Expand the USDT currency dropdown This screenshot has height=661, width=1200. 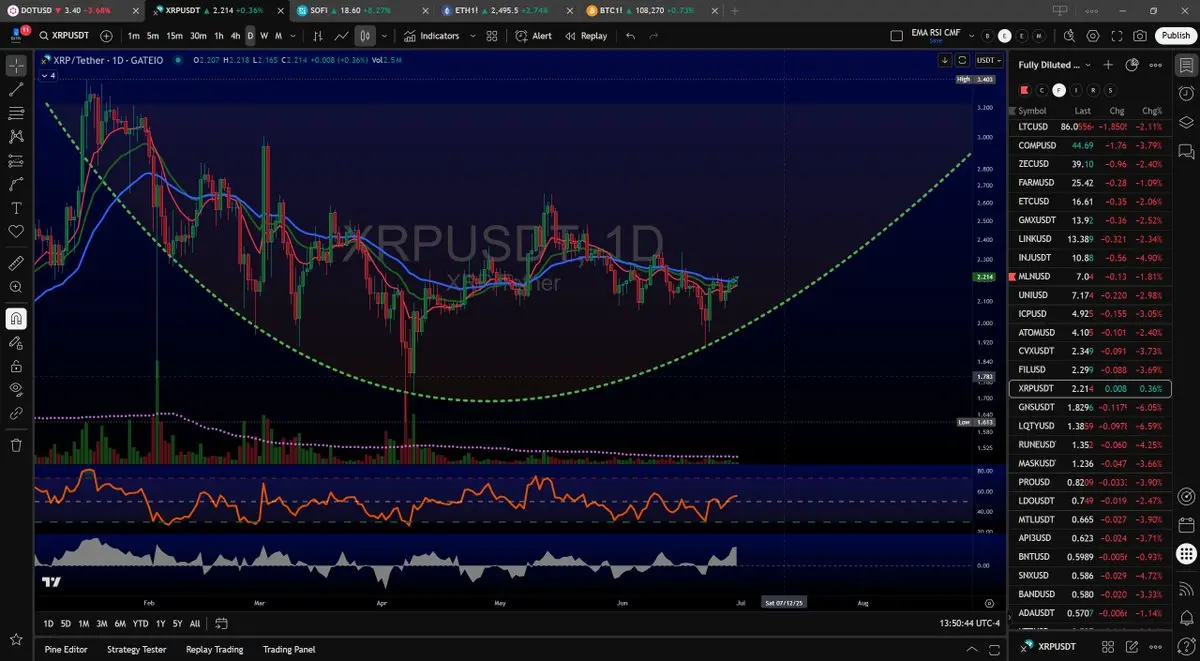click(x=989, y=60)
